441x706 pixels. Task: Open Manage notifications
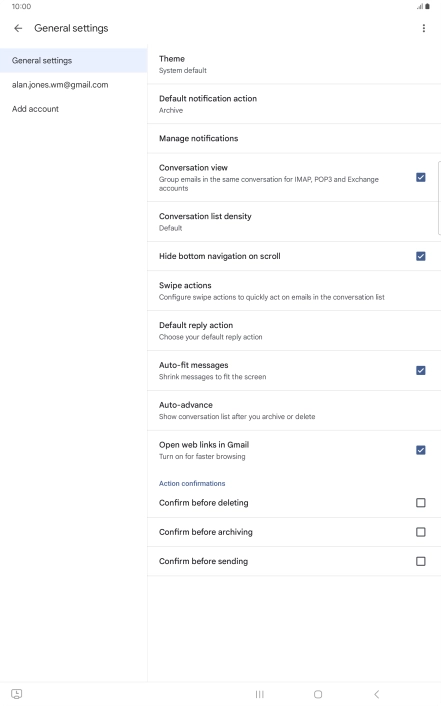pos(294,139)
